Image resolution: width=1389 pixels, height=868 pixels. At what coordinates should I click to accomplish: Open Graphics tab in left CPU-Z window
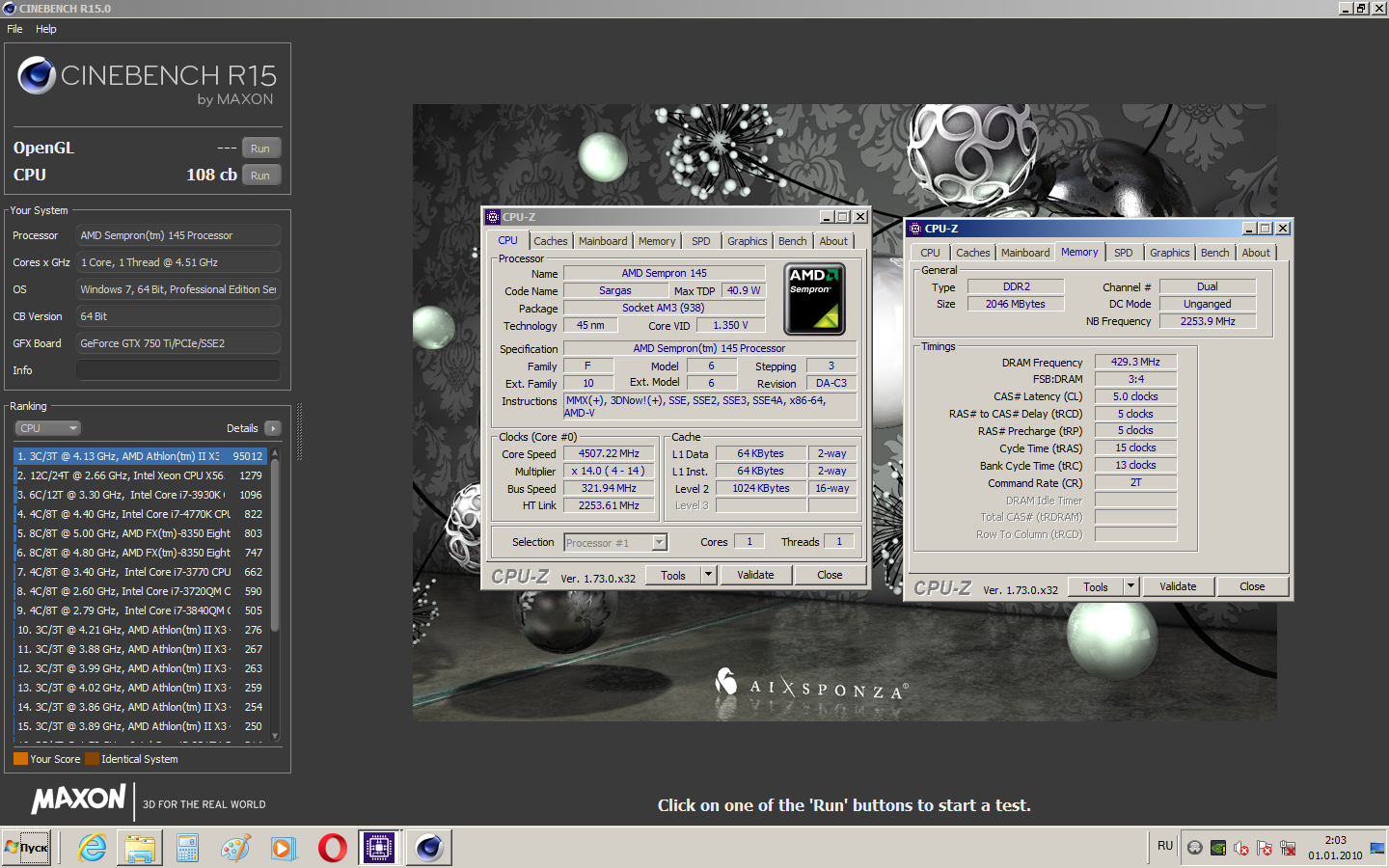click(748, 241)
